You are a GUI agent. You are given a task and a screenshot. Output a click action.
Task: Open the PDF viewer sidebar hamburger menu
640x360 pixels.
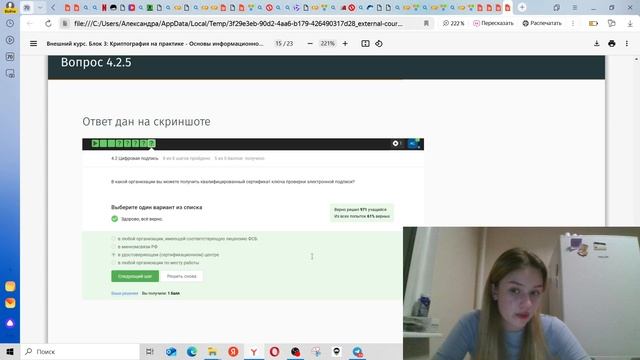pyautogui.click(x=33, y=43)
